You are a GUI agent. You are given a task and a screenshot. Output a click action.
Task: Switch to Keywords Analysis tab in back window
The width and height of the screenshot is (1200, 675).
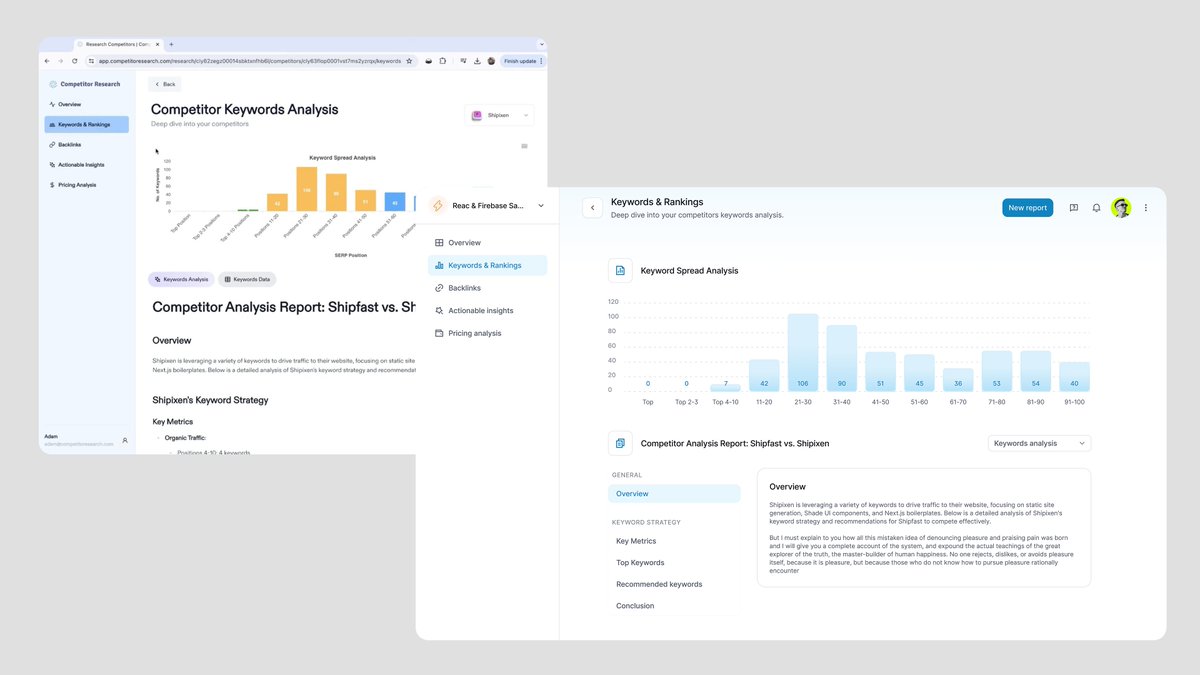(181, 280)
